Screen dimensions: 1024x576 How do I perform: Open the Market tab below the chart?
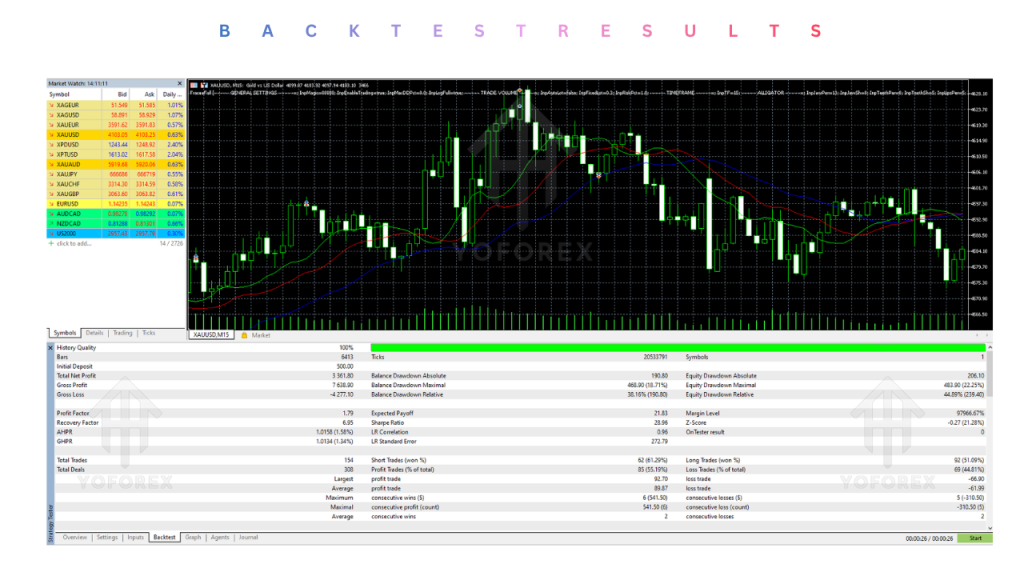coord(261,335)
